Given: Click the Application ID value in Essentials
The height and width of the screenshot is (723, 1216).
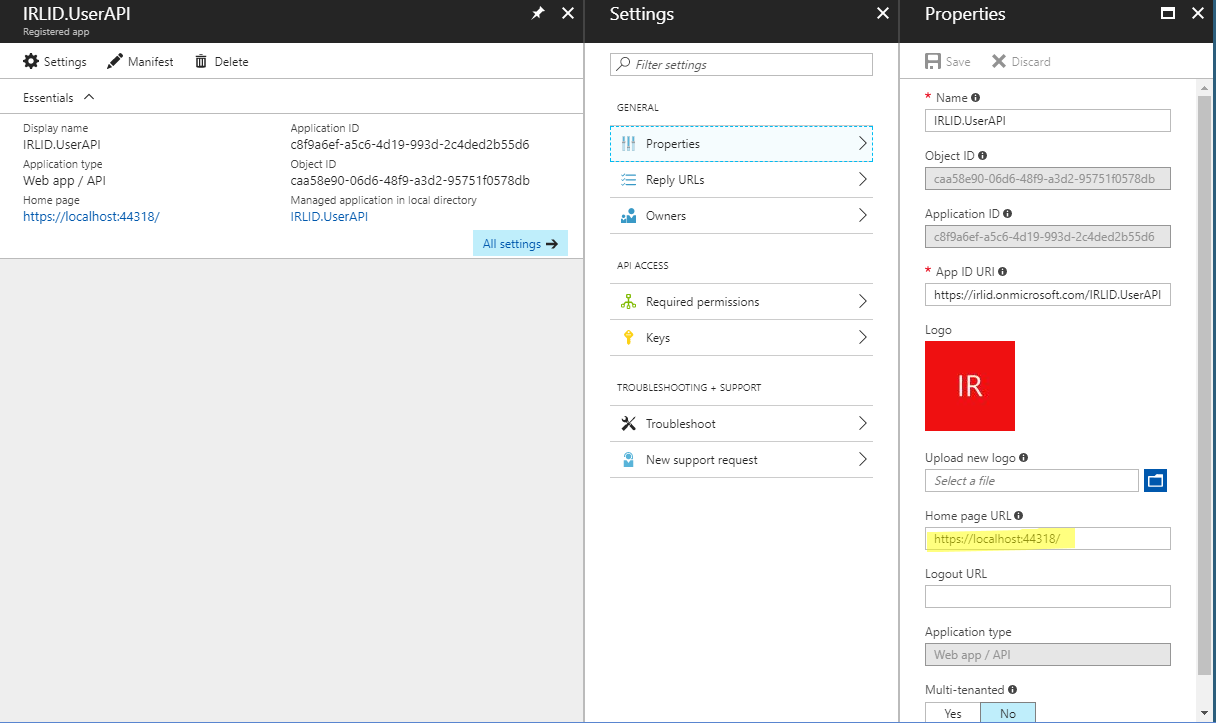Looking at the screenshot, I should (x=410, y=144).
